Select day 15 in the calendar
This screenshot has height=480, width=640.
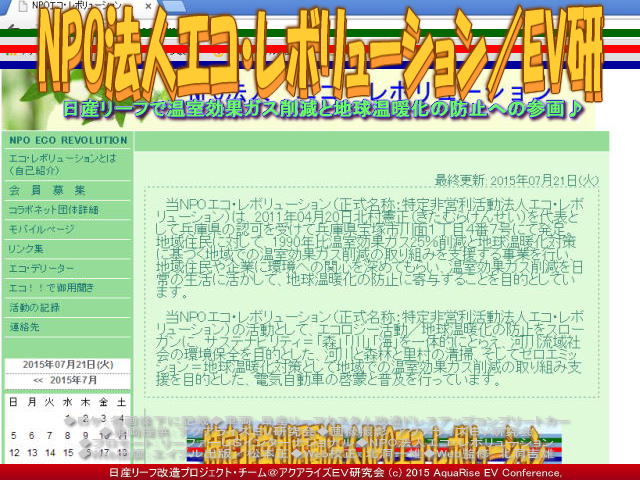coord(68,453)
